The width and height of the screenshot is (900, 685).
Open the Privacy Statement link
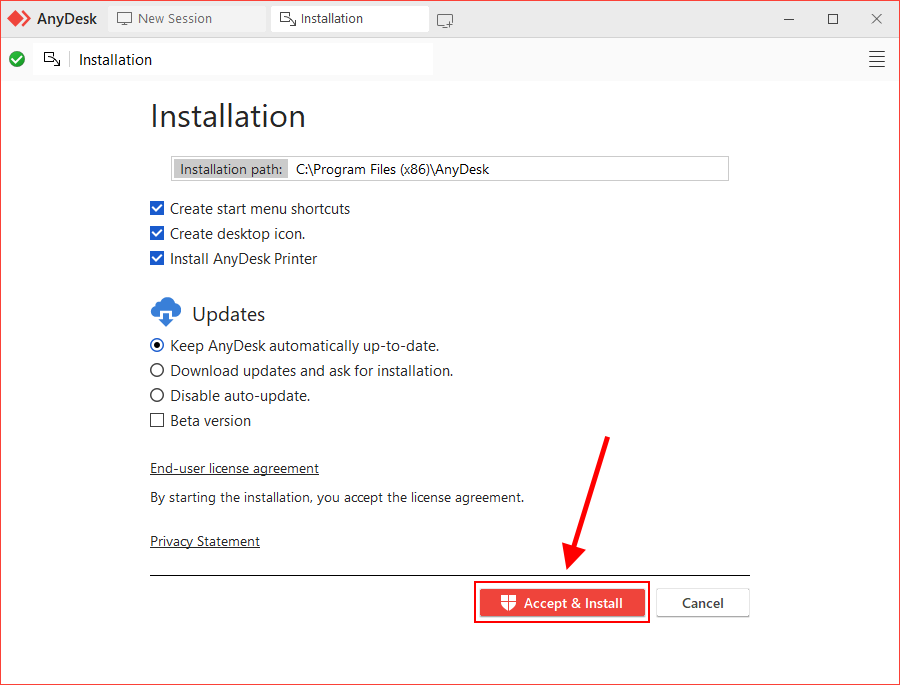pos(205,541)
